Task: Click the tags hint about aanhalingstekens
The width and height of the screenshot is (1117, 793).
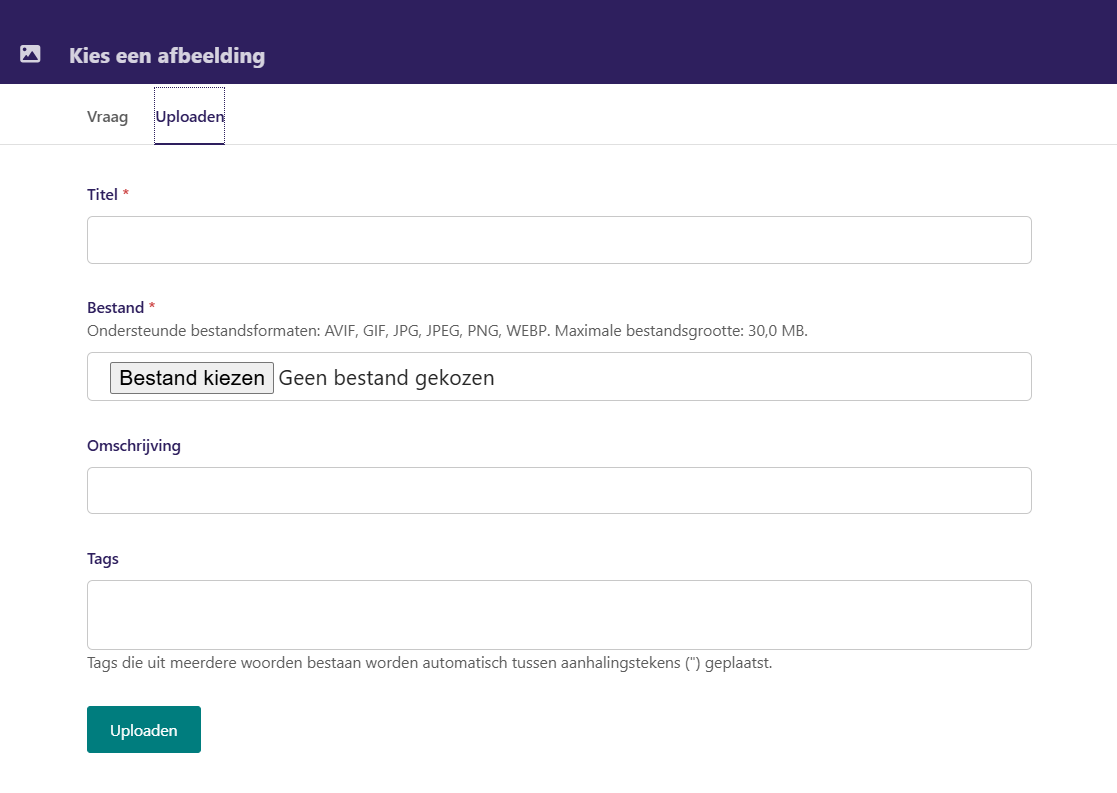Action: (429, 663)
